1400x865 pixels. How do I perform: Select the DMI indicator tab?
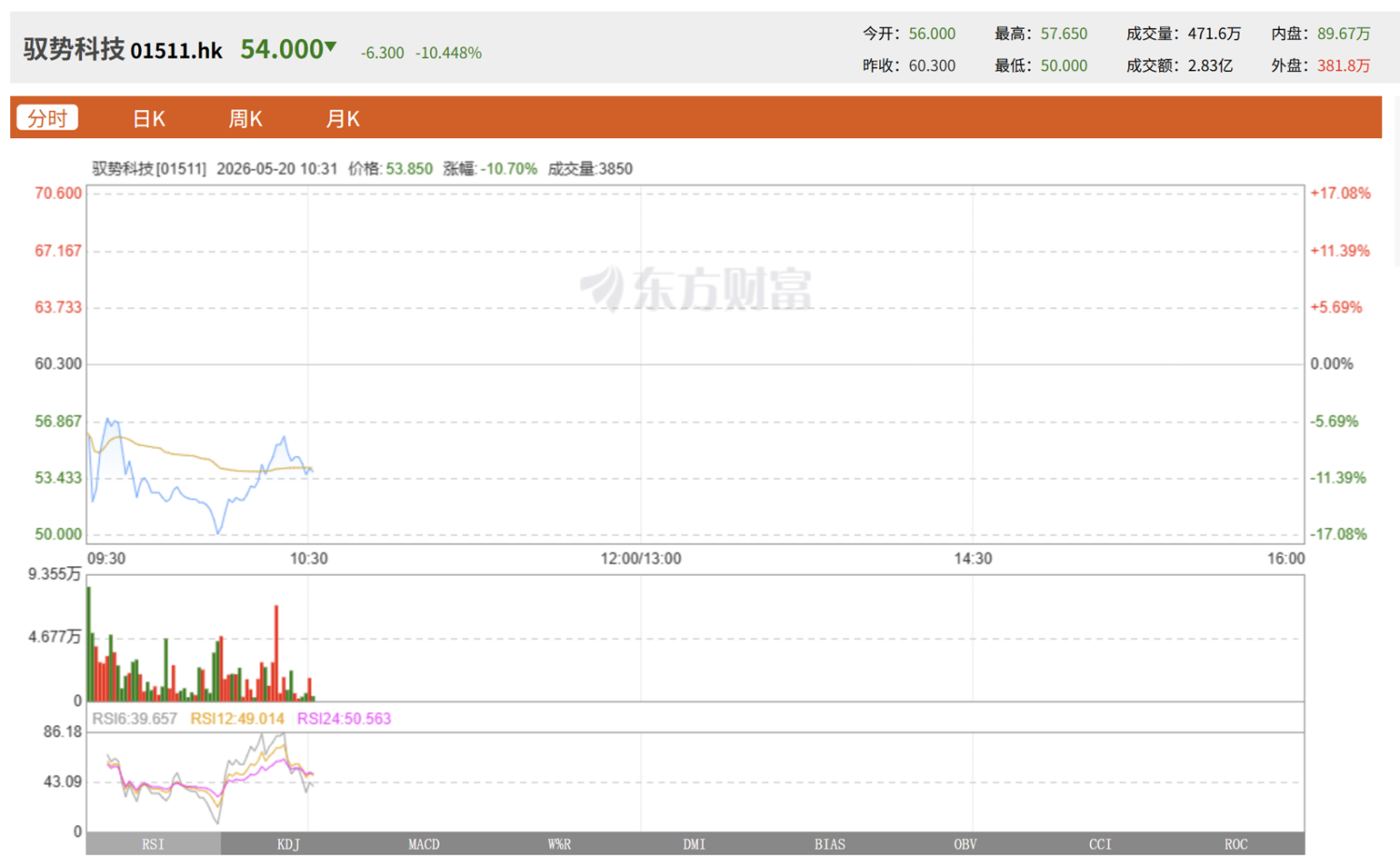click(694, 844)
